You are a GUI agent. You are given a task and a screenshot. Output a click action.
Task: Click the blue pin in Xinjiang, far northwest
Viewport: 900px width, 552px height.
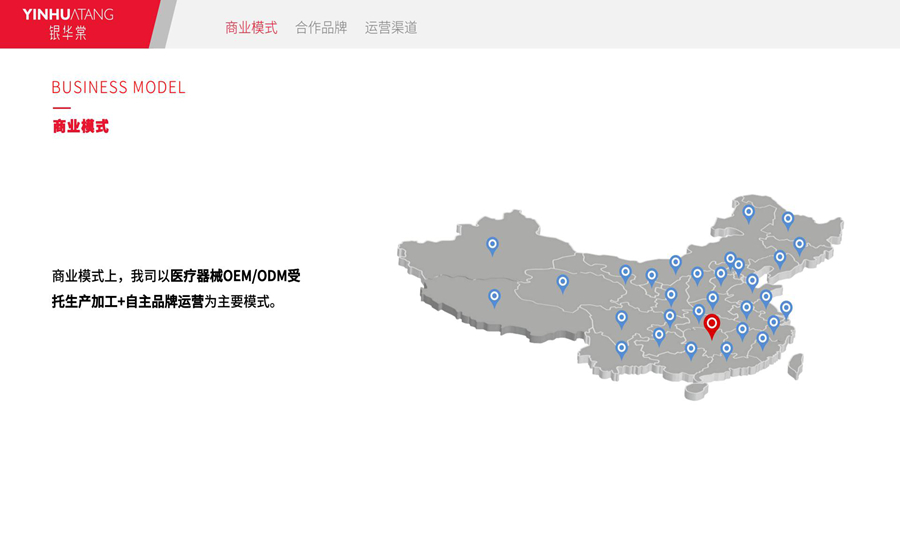pyautogui.click(x=492, y=244)
